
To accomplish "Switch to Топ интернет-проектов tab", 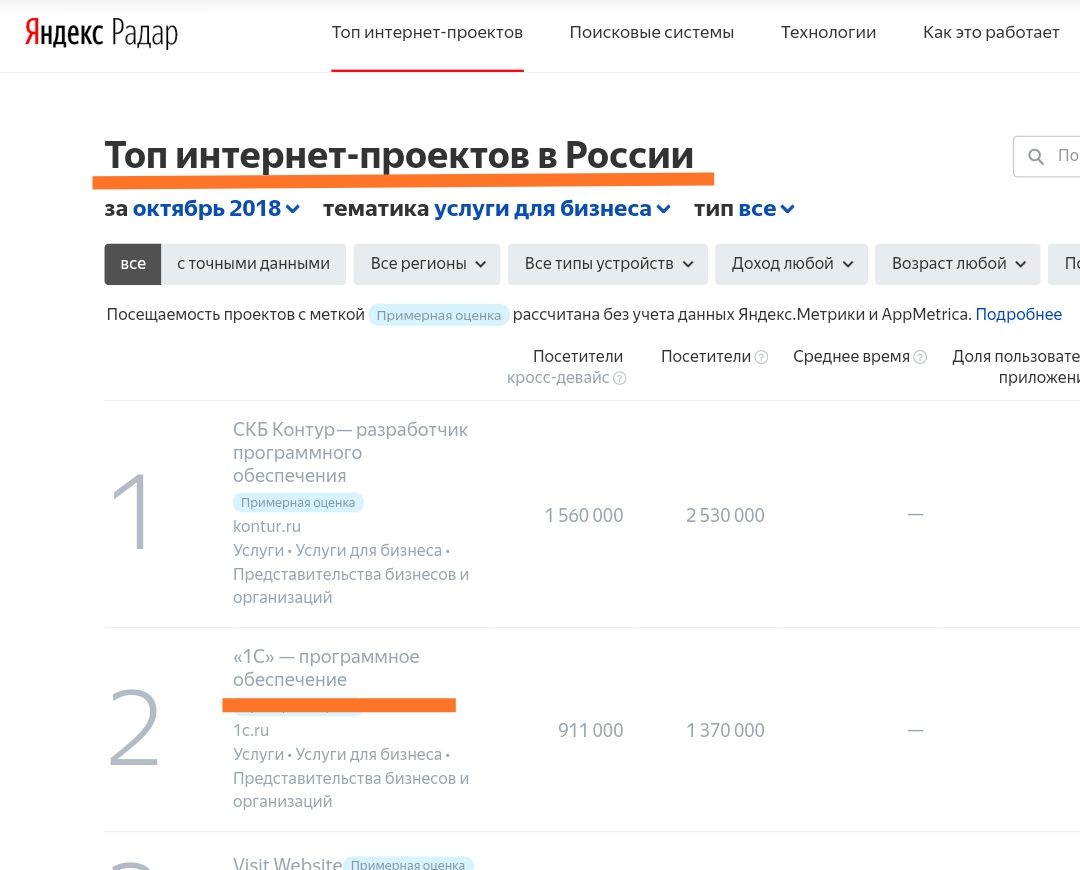I will 427,32.
